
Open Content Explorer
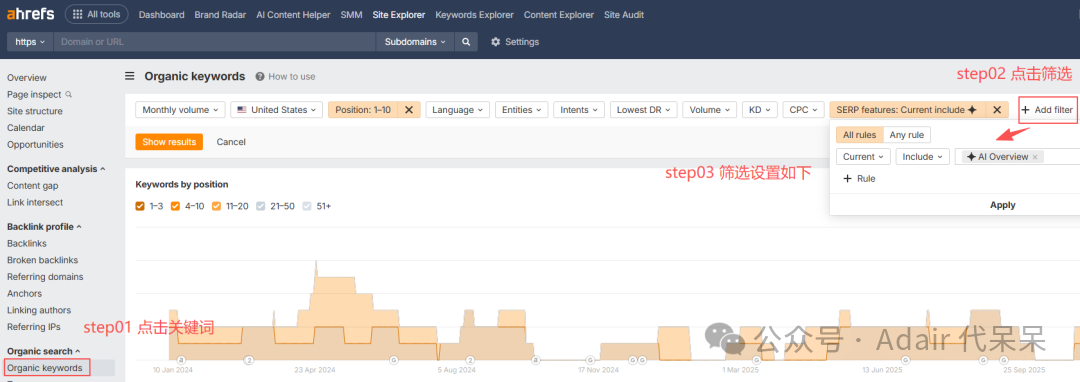[559, 14]
